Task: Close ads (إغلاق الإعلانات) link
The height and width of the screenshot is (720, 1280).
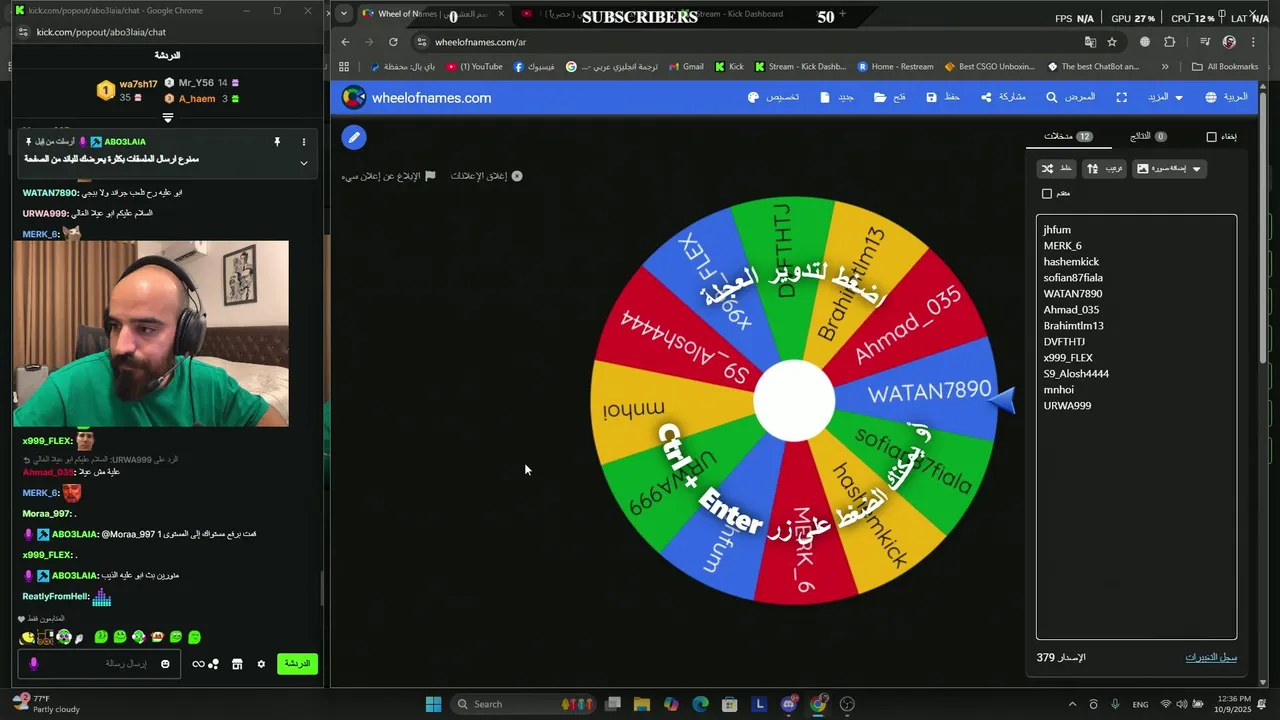Action: click(x=486, y=176)
